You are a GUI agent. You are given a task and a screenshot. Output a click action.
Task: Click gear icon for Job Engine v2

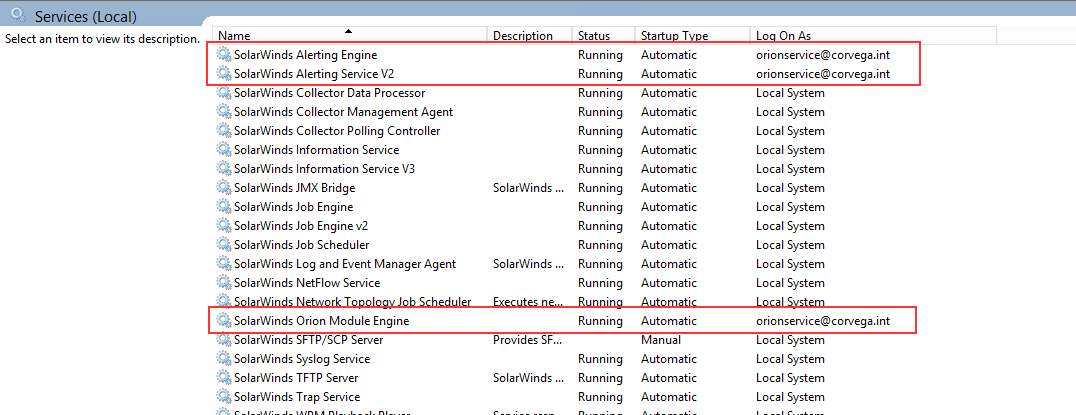tap(224, 226)
